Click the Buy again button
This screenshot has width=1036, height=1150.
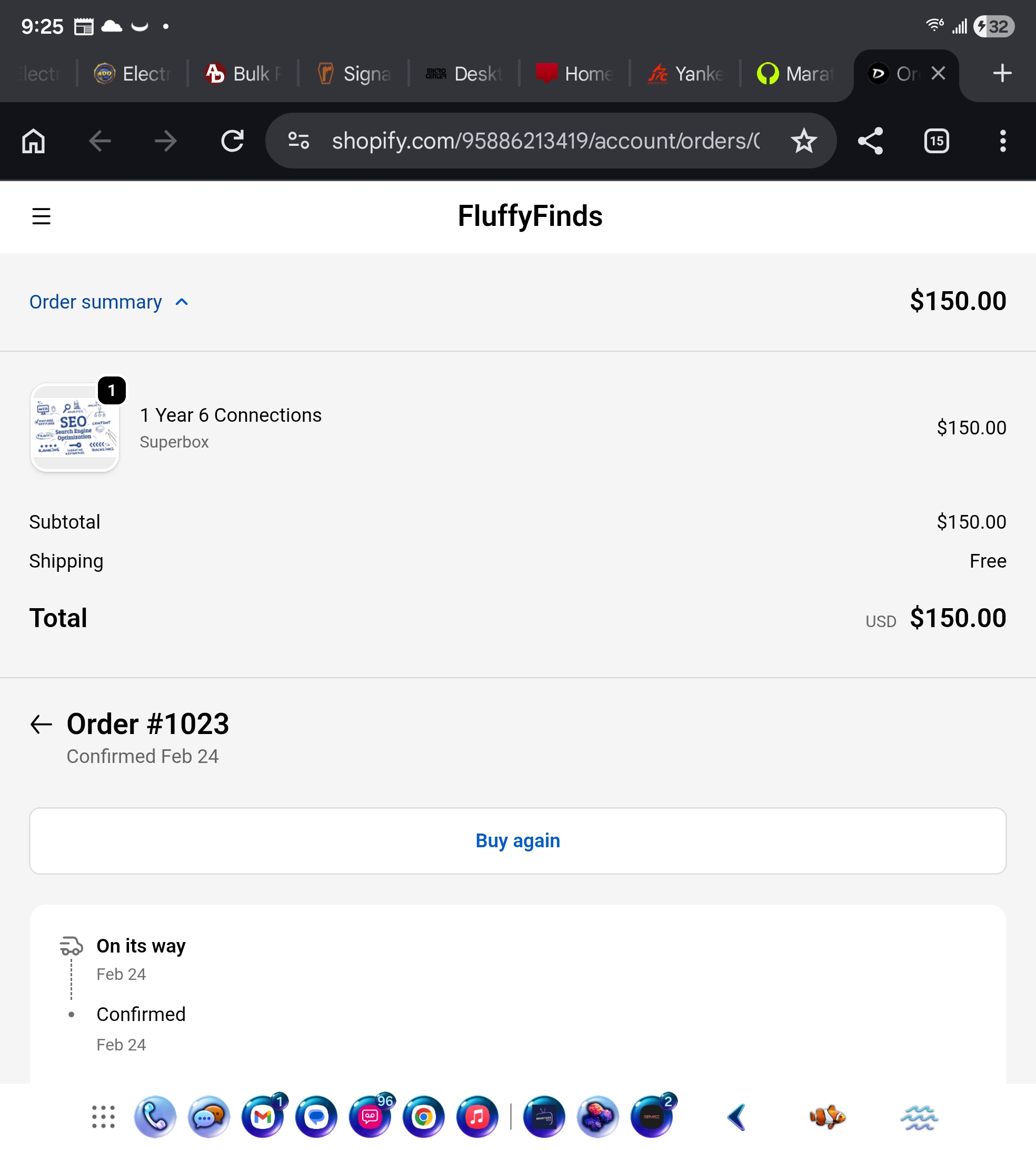[x=517, y=840]
